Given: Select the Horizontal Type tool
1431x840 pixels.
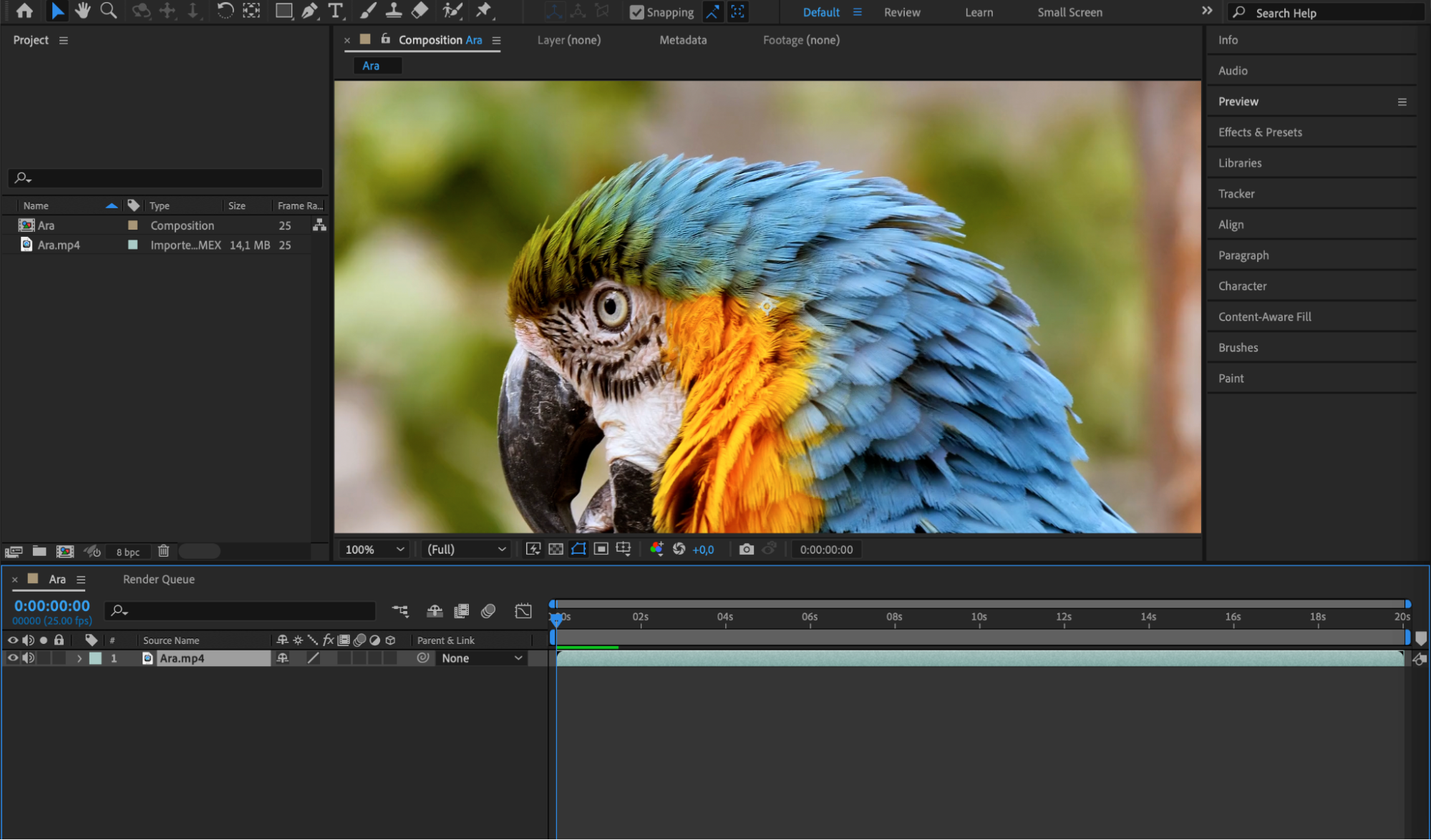Looking at the screenshot, I should 335,11.
